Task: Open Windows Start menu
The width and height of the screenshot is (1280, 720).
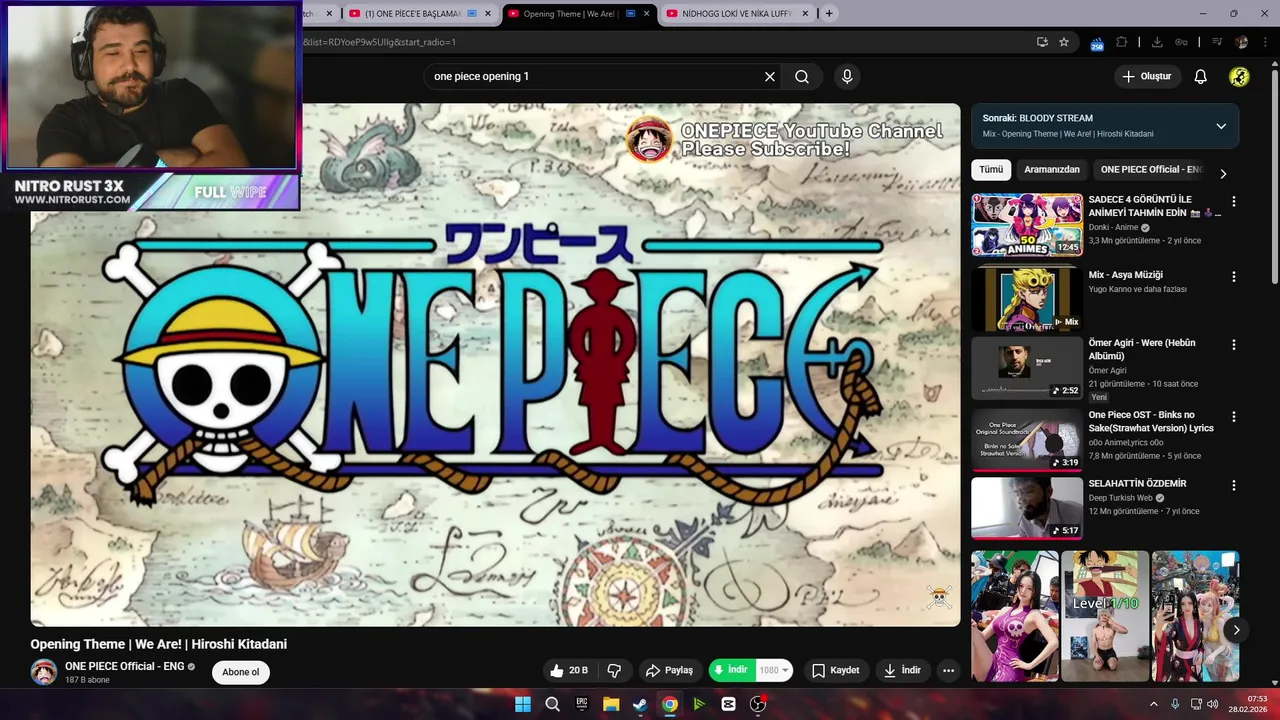Action: point(523,704)
